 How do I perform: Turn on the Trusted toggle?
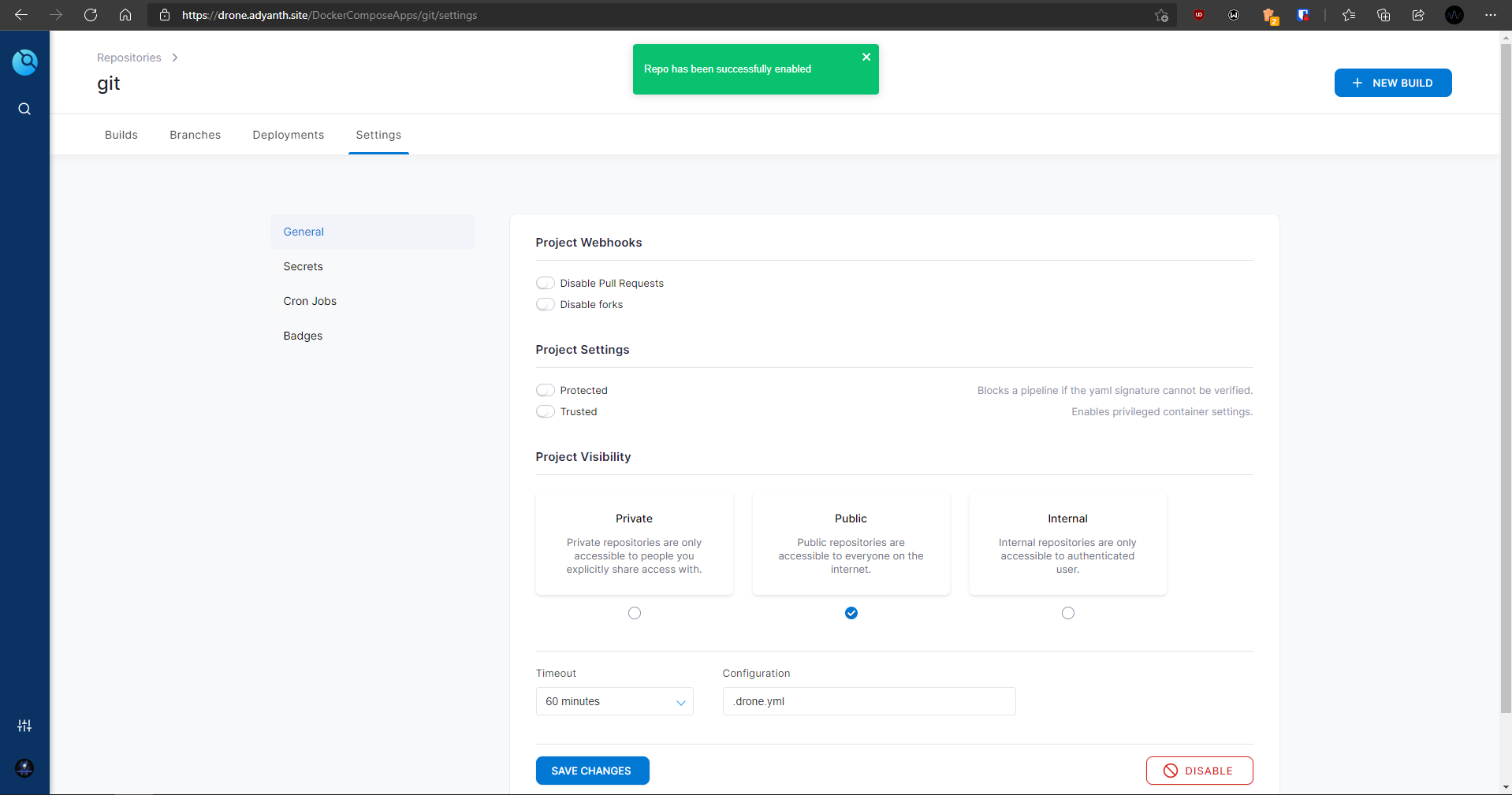[x=546, y=411]
